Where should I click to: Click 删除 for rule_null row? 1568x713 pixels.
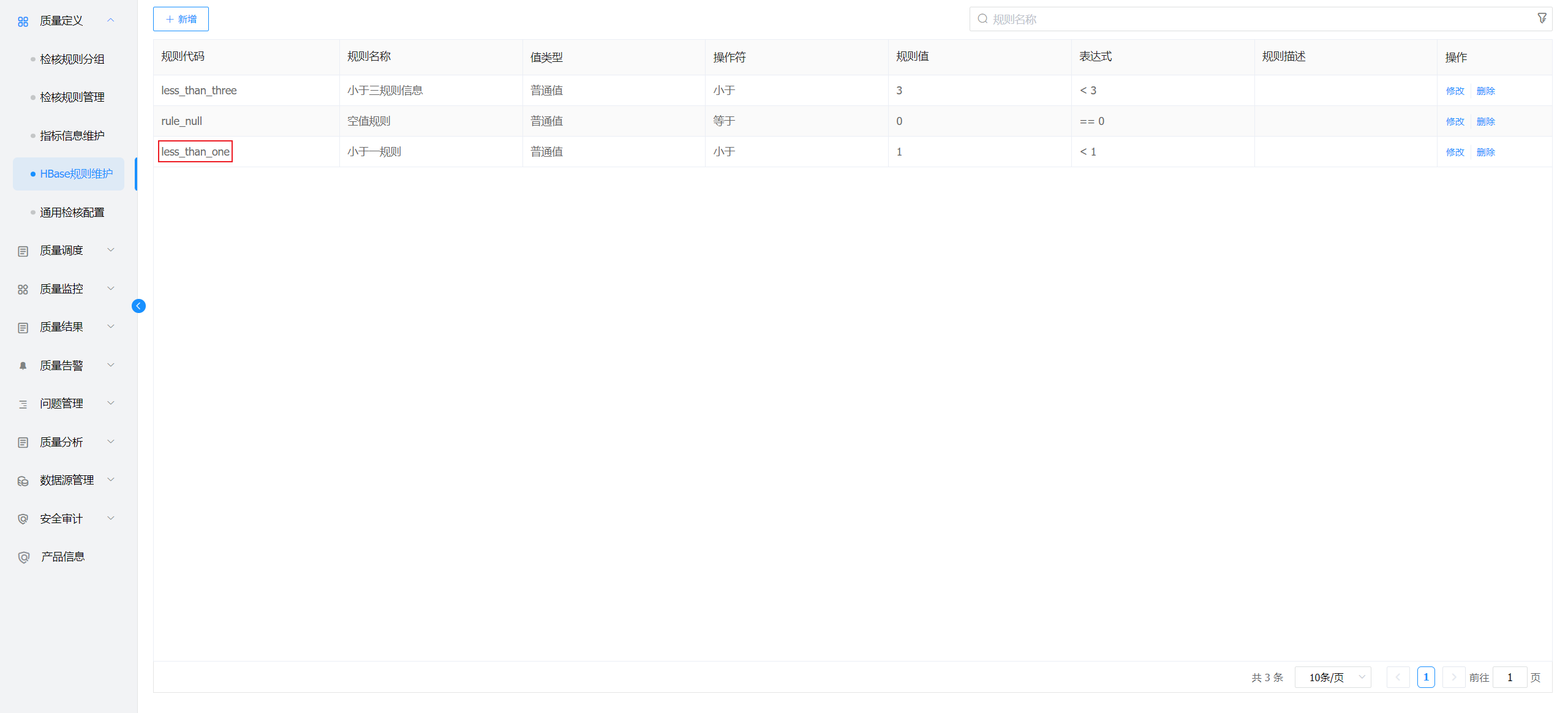[x=1485, y=121]
